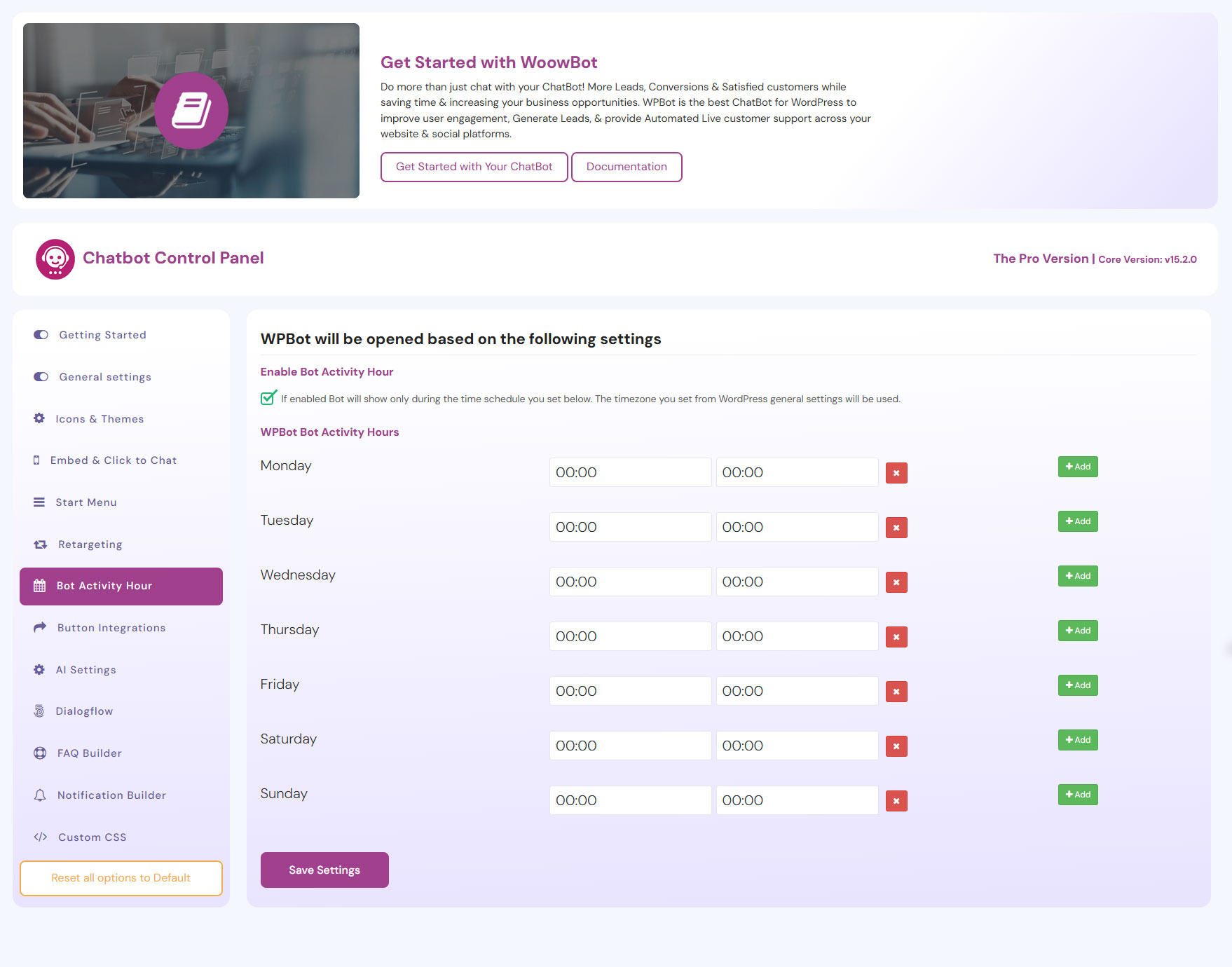This screenshot has height=967, width=1232.
Task: Click the Getting Started toggle icon
Action: point(41,335)
